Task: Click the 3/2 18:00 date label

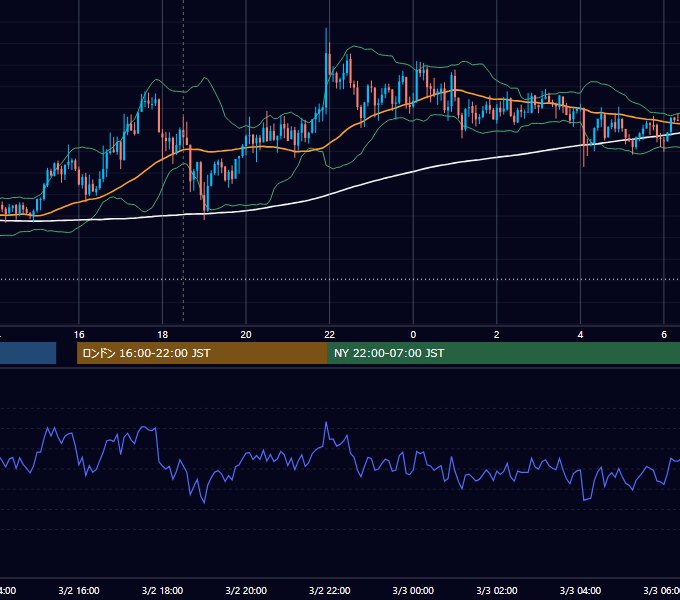Action: click(x=162, y=590)
